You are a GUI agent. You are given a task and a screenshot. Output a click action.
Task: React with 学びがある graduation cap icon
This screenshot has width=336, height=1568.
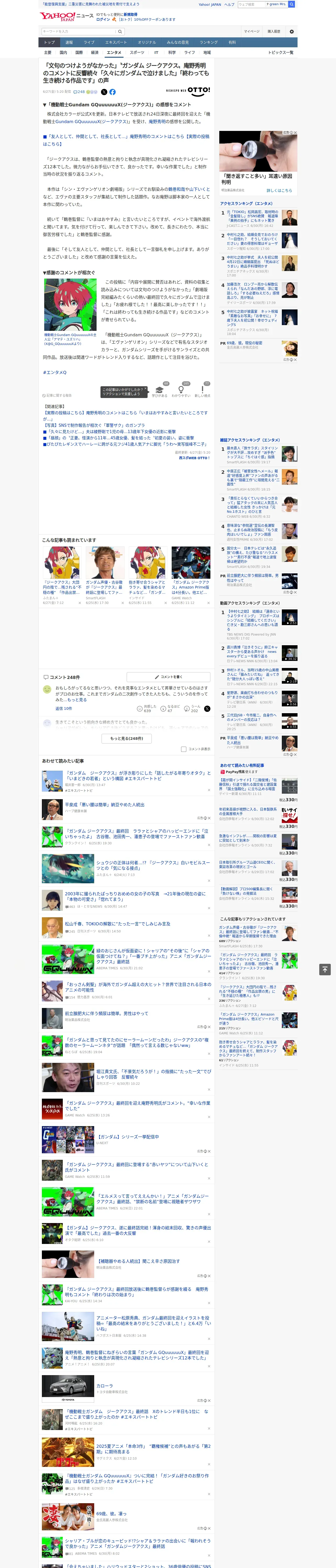pos(160,391)
